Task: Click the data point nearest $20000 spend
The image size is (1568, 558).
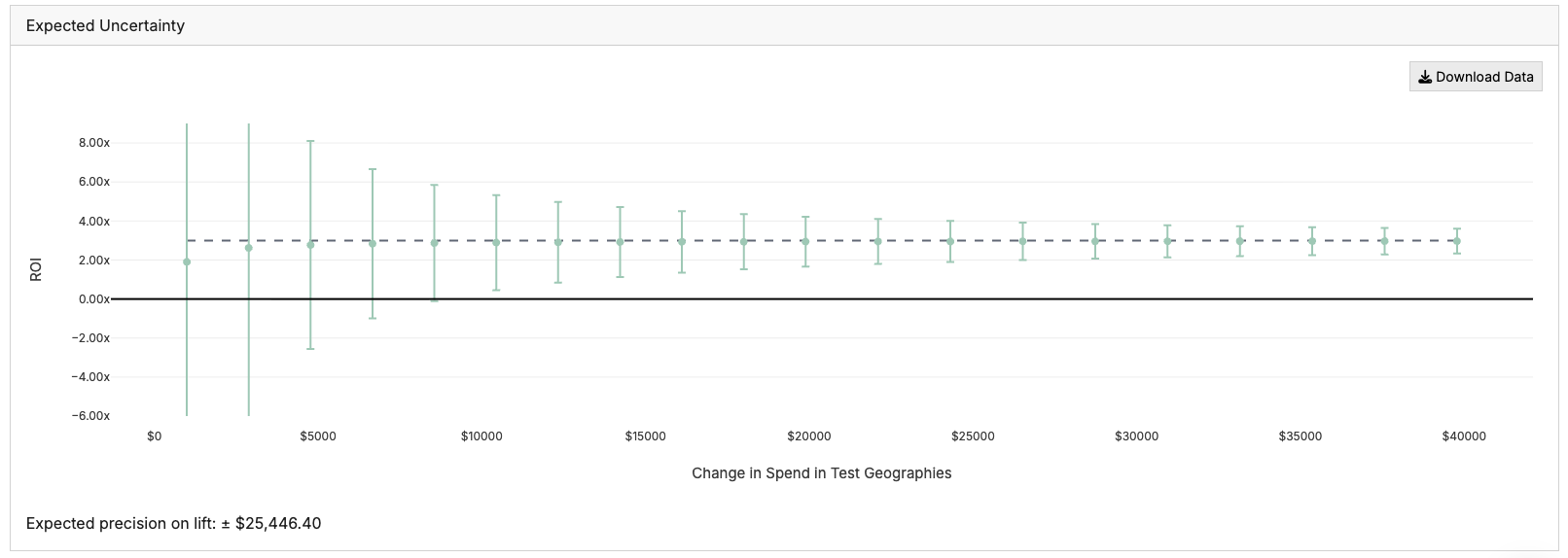Action: (x=805, y=241)
